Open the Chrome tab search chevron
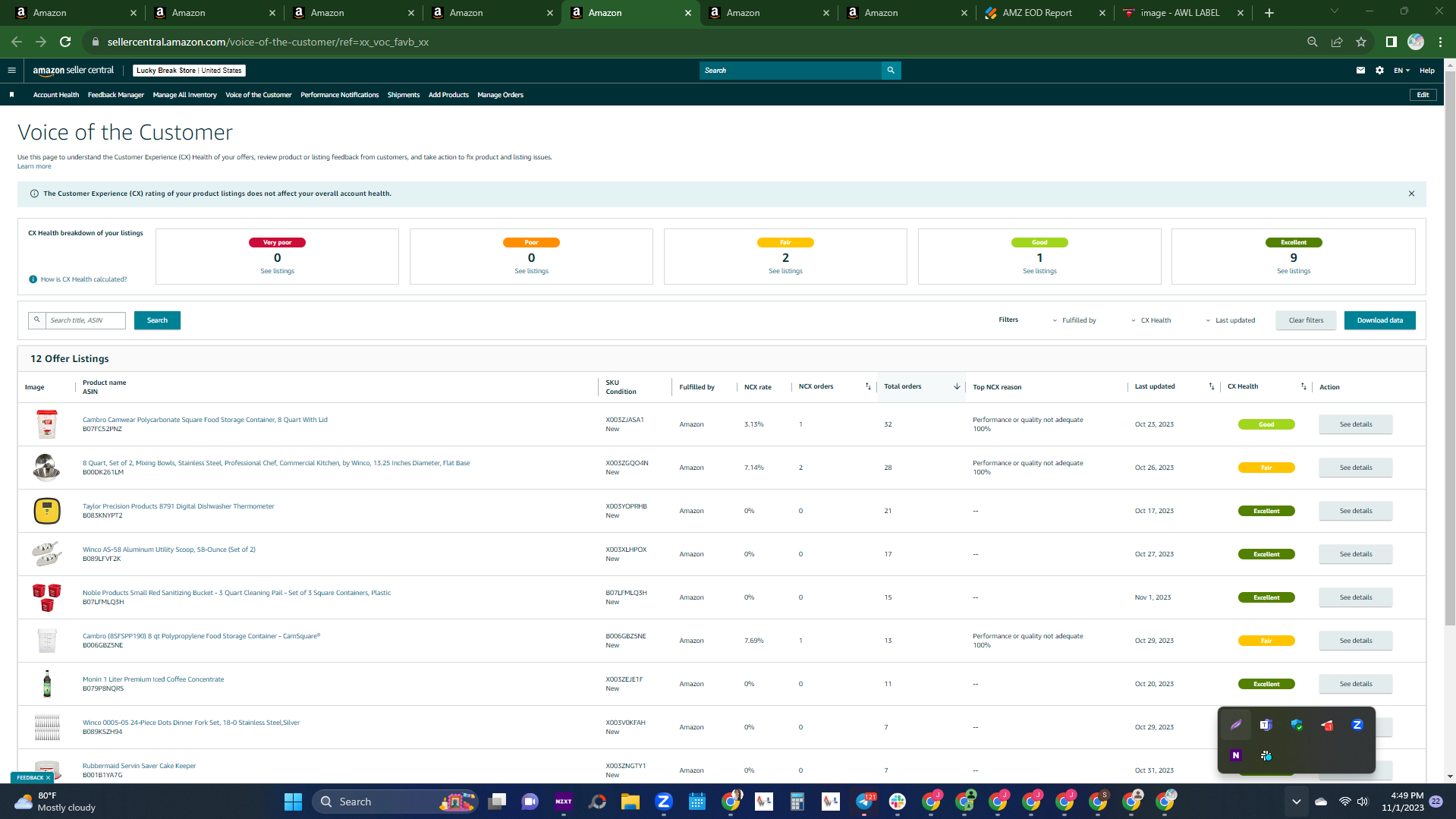 [x=1335, y=11]
